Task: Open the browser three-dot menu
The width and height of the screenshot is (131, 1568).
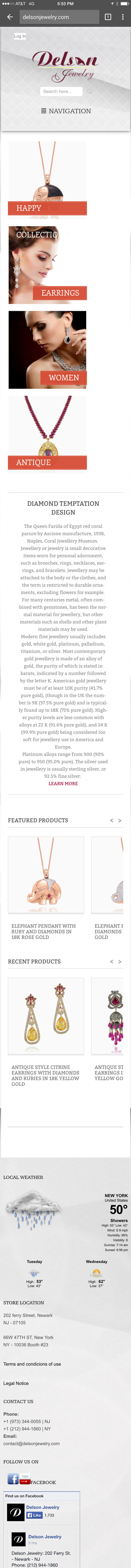Action: 123,17
